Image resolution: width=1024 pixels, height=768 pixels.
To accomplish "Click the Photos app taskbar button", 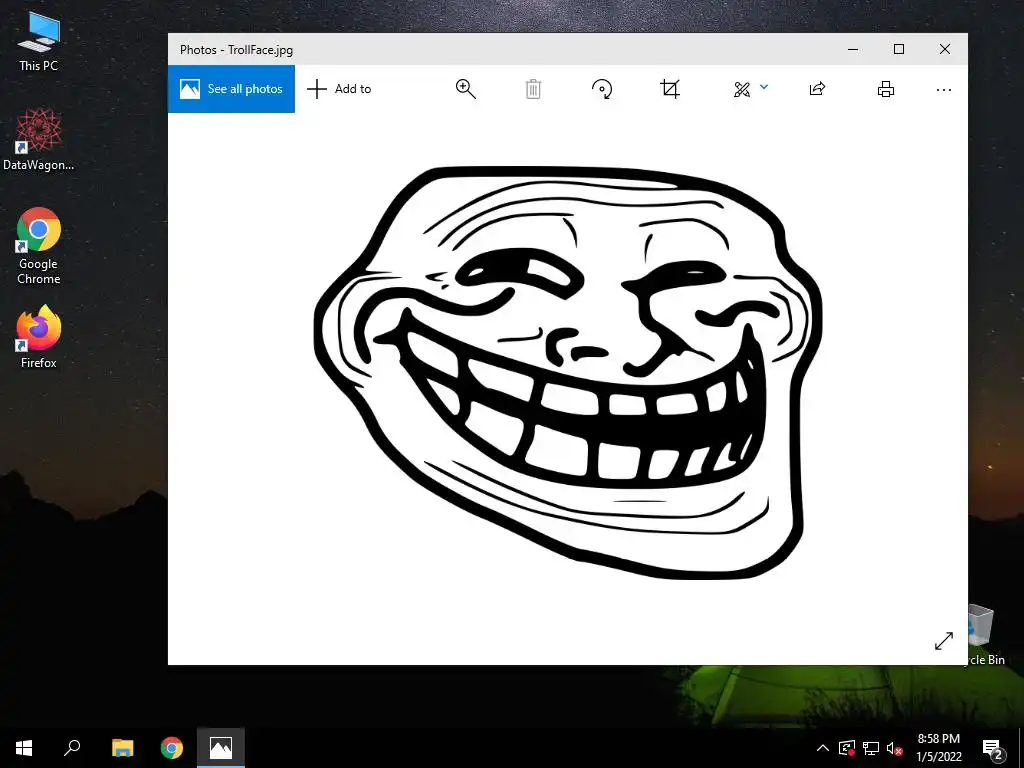I will pos(221,748).
